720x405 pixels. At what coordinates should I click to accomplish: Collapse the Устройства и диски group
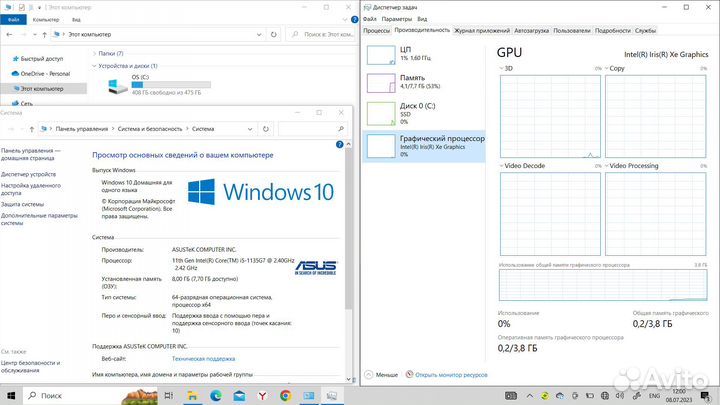tap(96, 66)
